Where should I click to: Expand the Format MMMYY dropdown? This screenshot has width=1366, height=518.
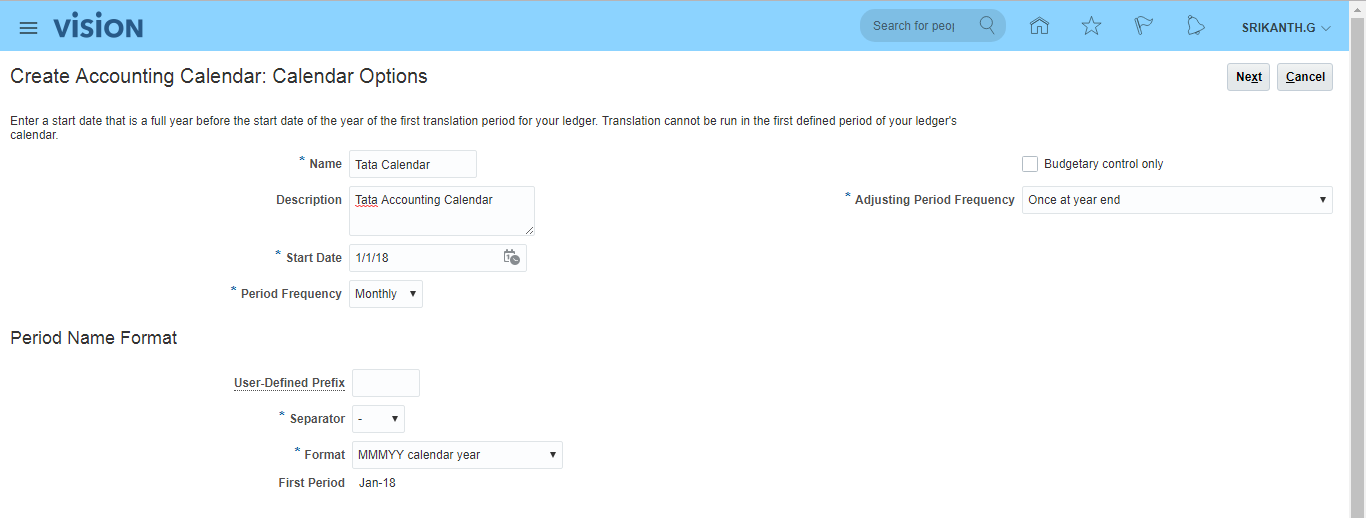pyautogui.click(x=457, y=455)
